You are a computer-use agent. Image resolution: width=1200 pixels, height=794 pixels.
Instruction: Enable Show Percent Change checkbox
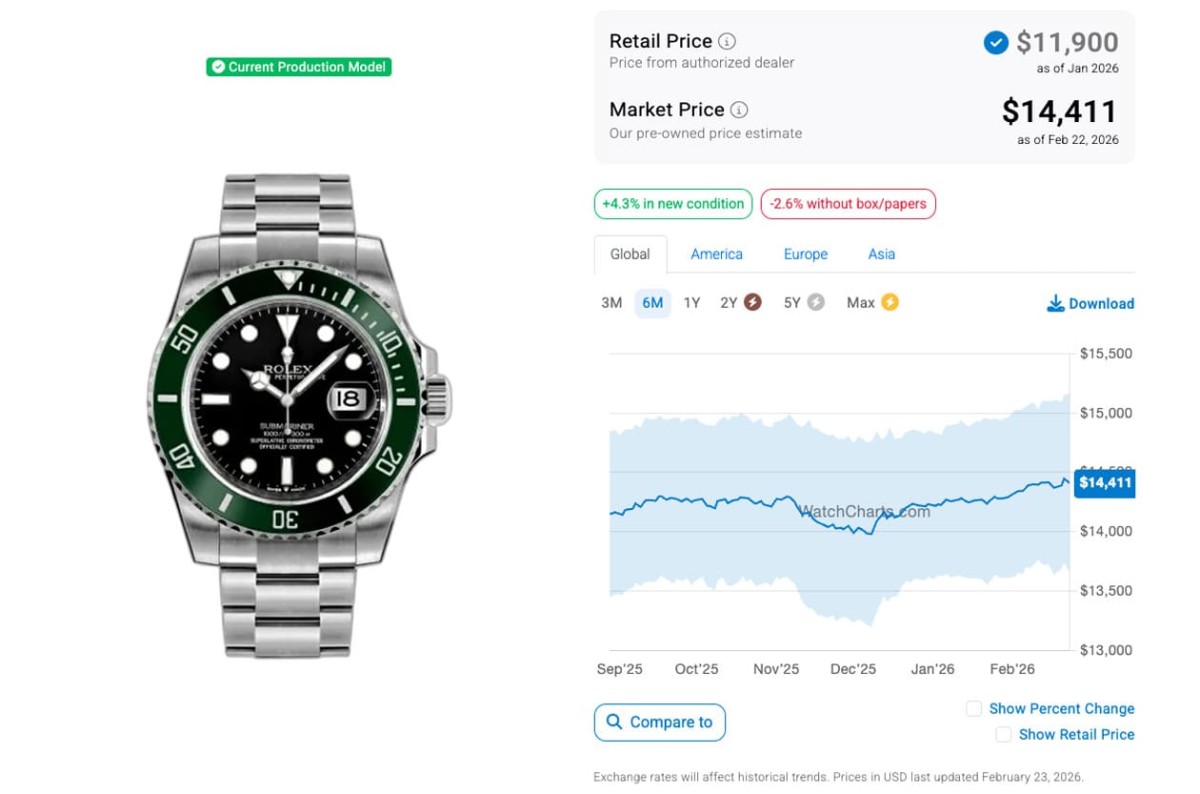[974, 708]
